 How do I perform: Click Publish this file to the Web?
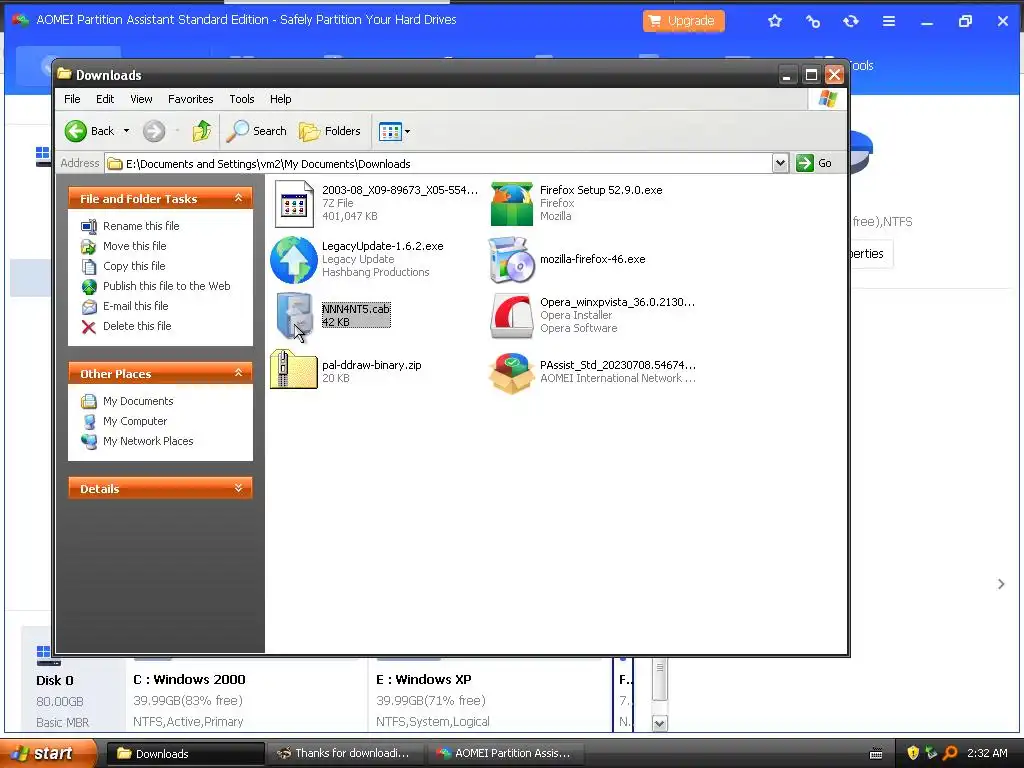(167, 286)
